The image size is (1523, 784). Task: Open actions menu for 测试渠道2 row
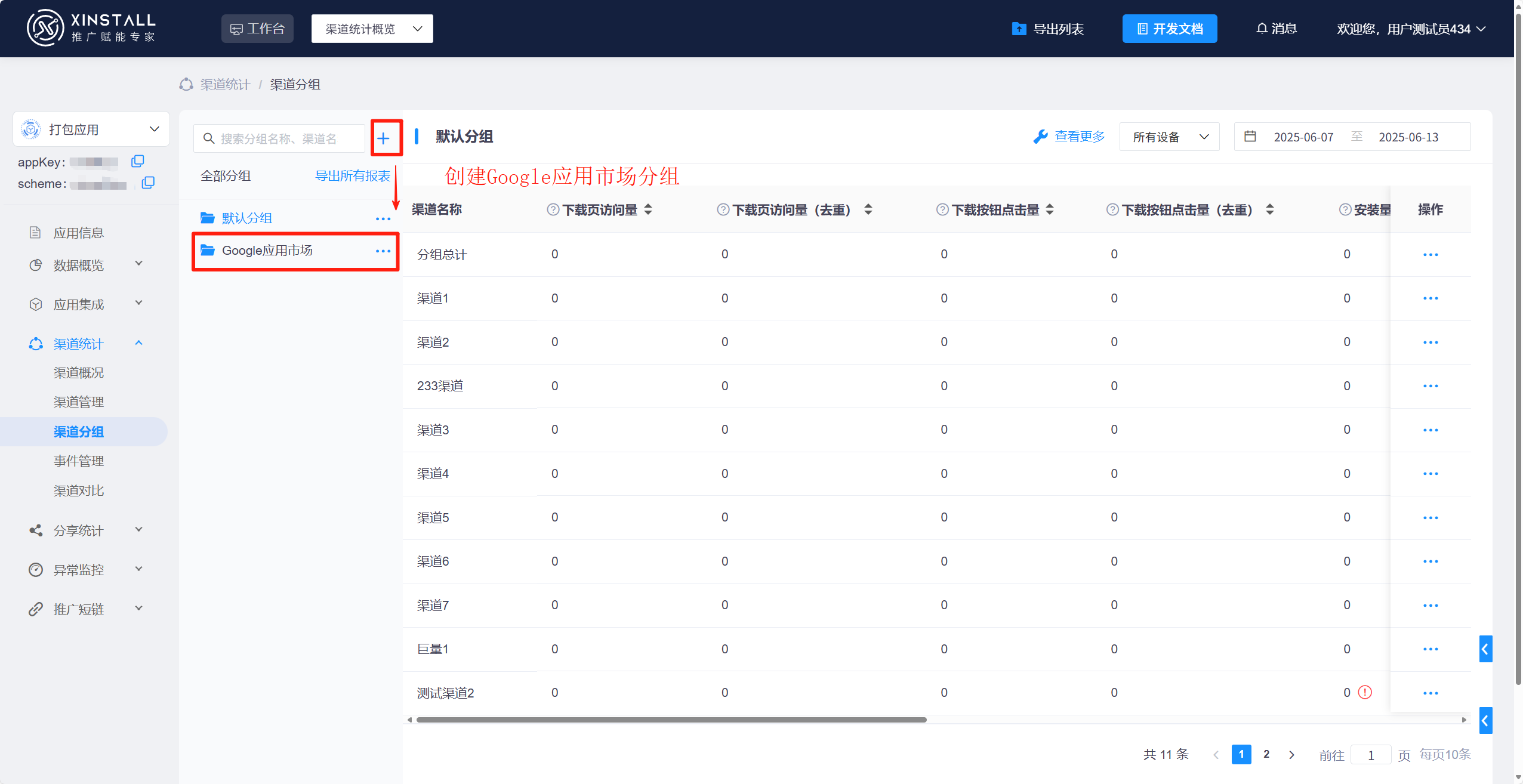pos(1430,693)
